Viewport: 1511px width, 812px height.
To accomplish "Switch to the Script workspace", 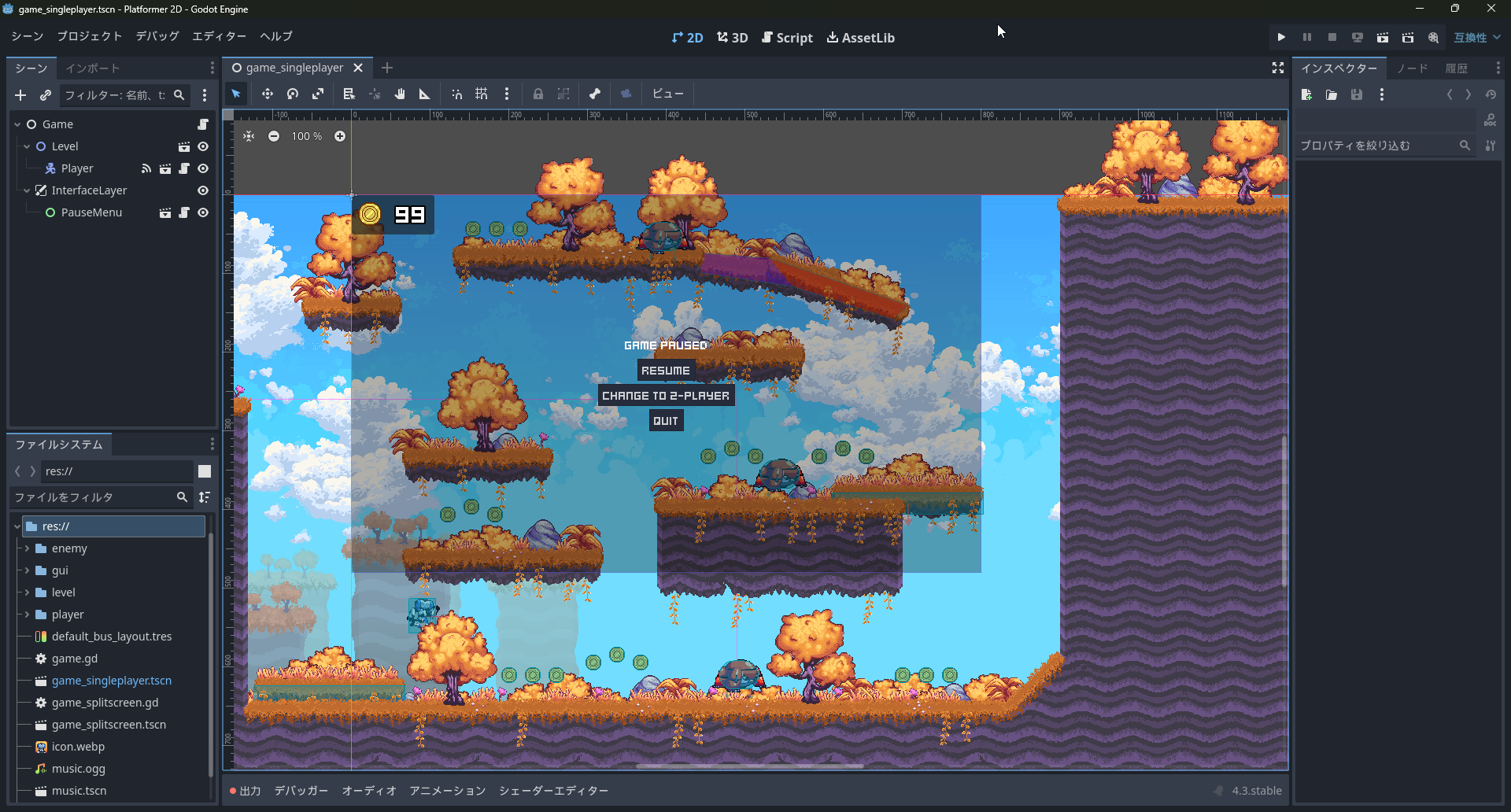I will coord(787,37).
